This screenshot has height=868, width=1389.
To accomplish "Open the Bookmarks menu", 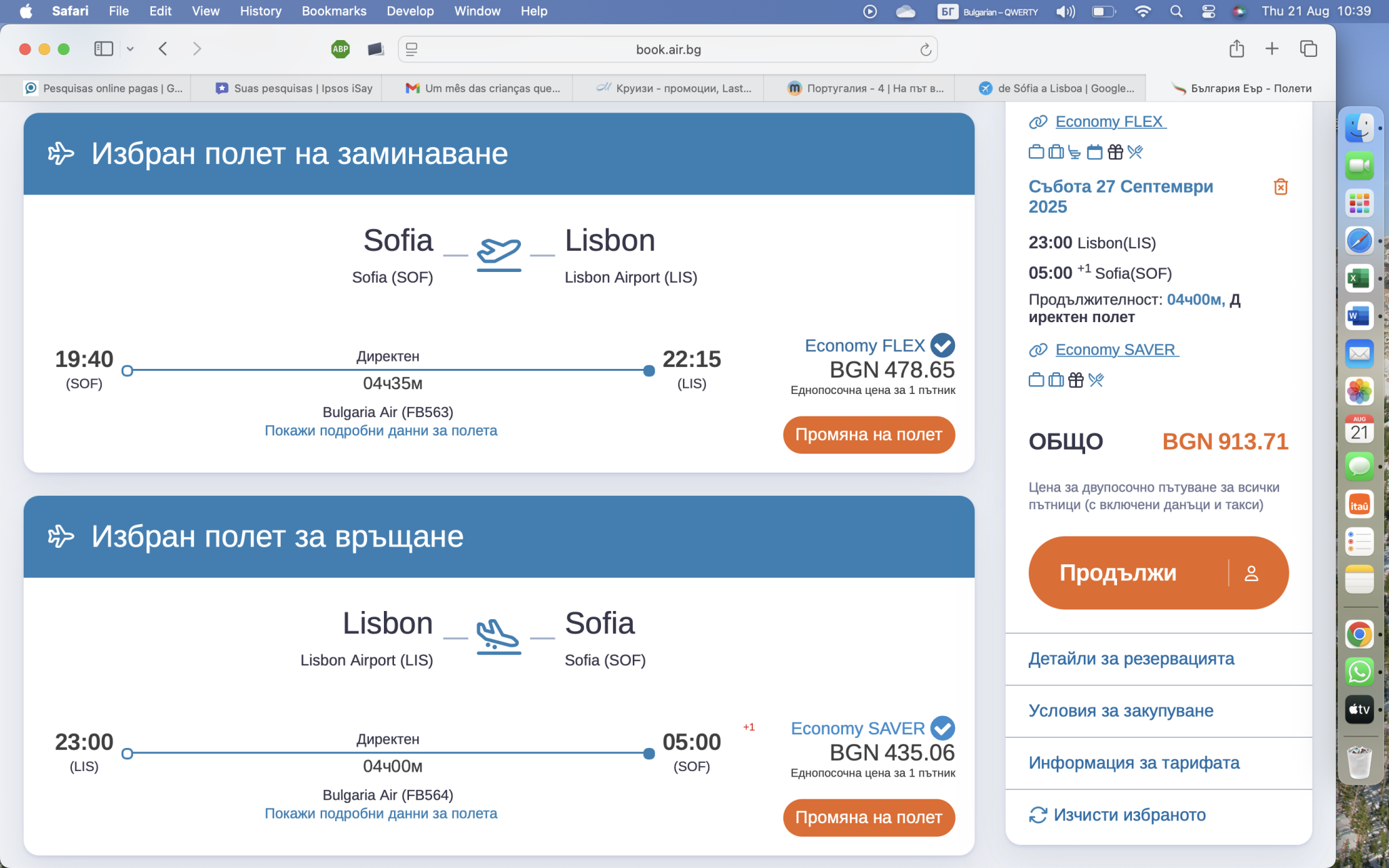I will point(334,12).
